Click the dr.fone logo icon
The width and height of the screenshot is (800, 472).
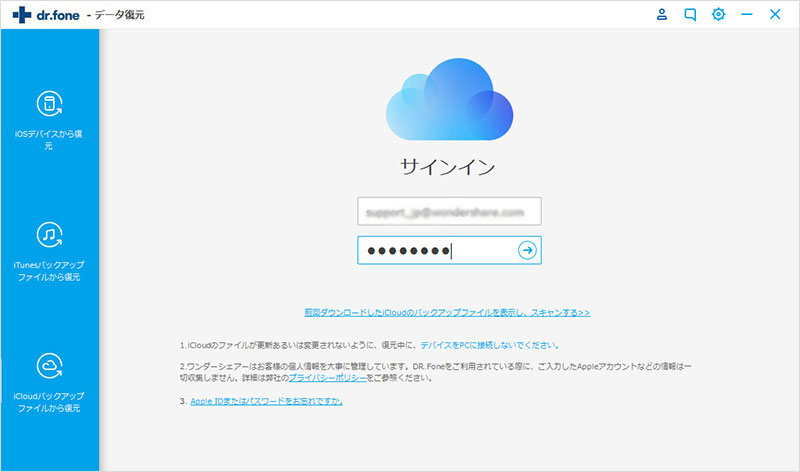pyautogui.click(x=22, y=15)
